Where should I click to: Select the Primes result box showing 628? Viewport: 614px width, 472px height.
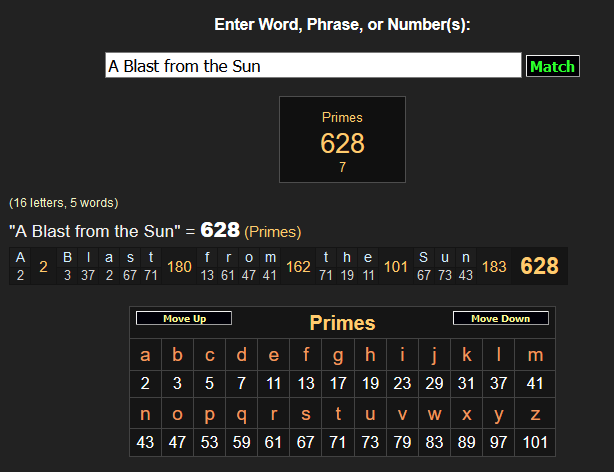pos(342,140)
